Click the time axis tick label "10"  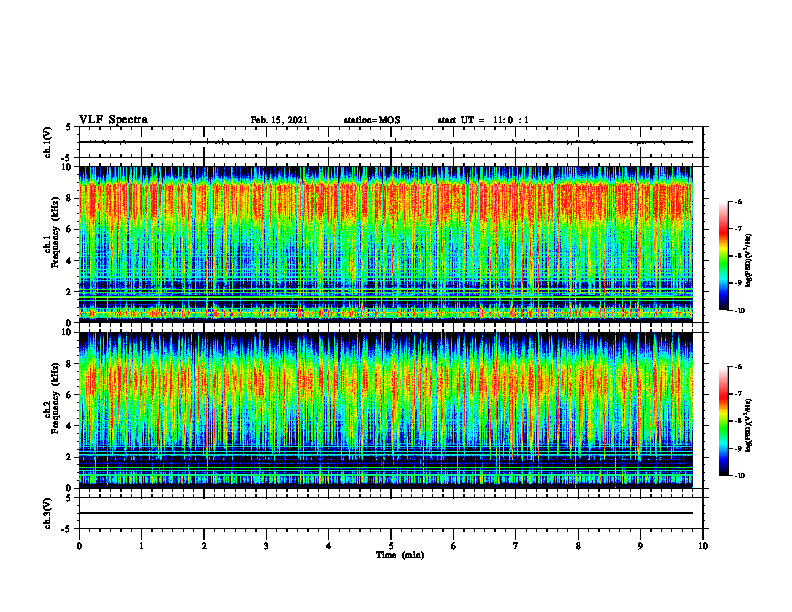(x=703, y=546)
